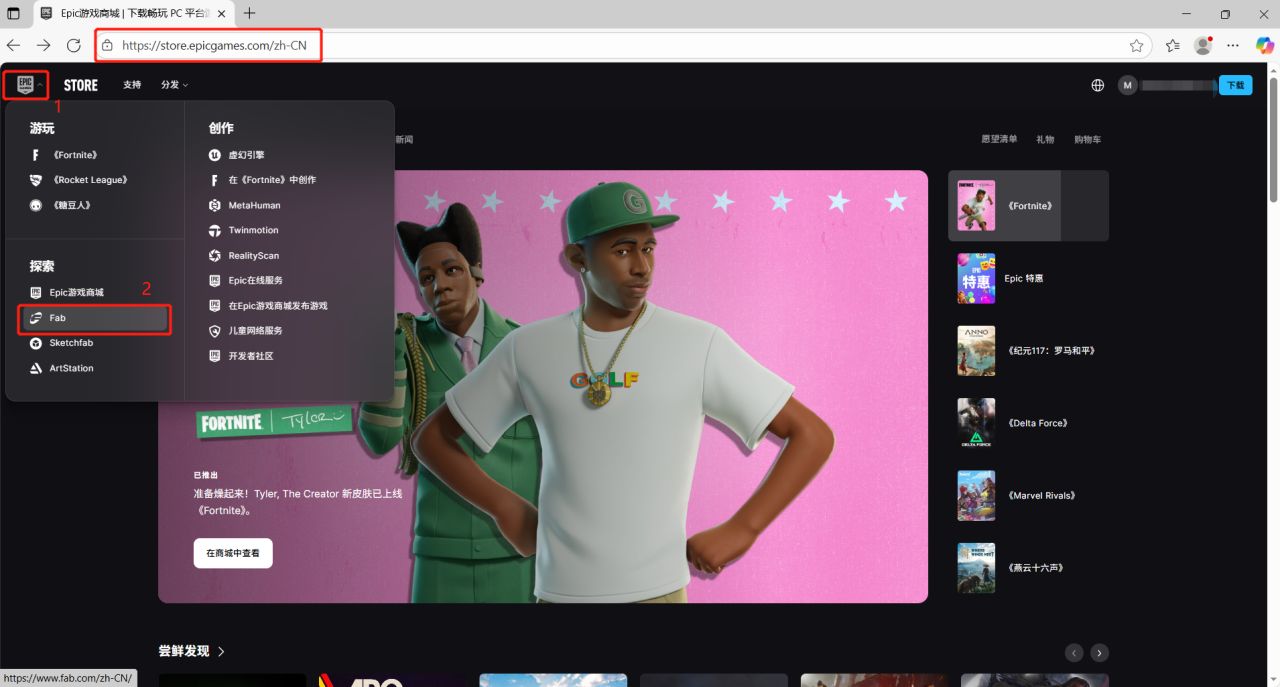Click the Twinmotion icon
Viewport: 1280px width, 687px height.
215,230
